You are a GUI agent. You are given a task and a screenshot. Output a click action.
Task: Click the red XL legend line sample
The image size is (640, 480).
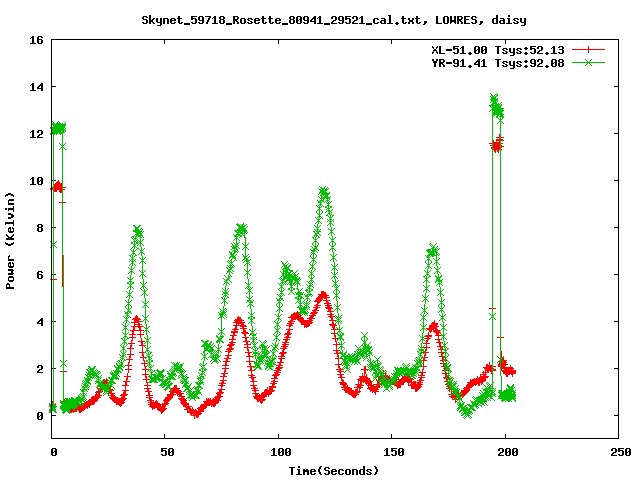pyautogui.click(x=588, y=50)
